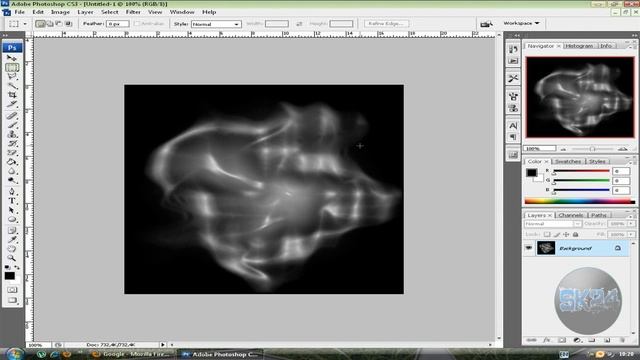Open Paragraph panel icon in dock

pos(513,137)
